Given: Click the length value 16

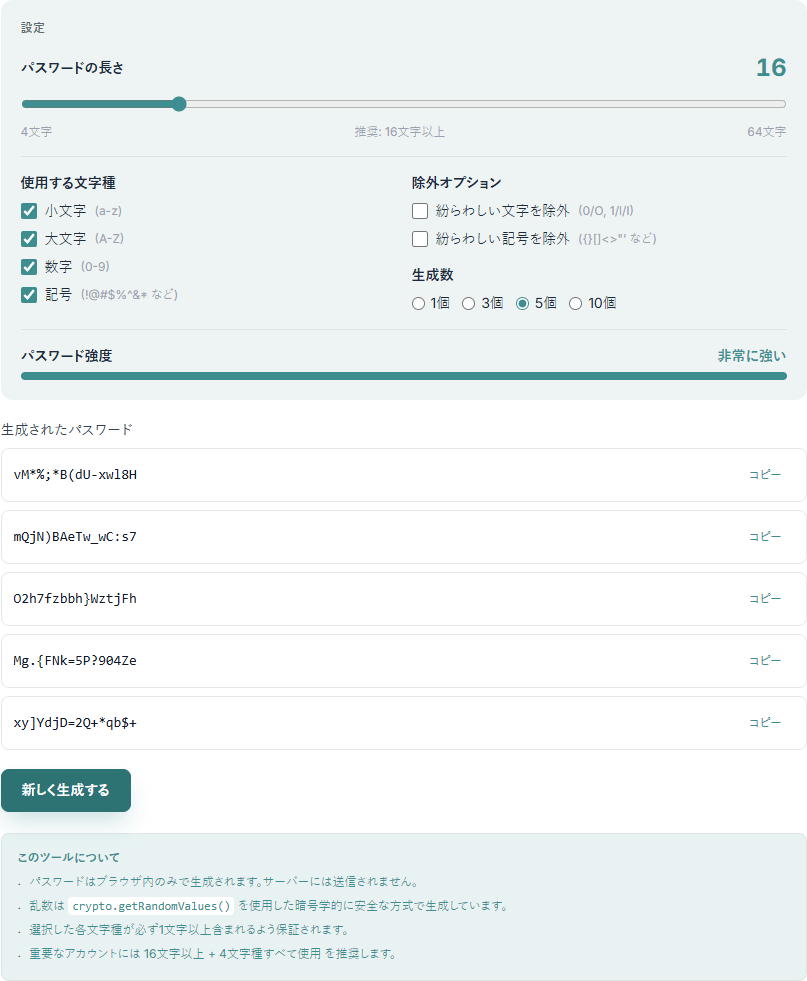Looking at the screenshot, I should 771,68.
